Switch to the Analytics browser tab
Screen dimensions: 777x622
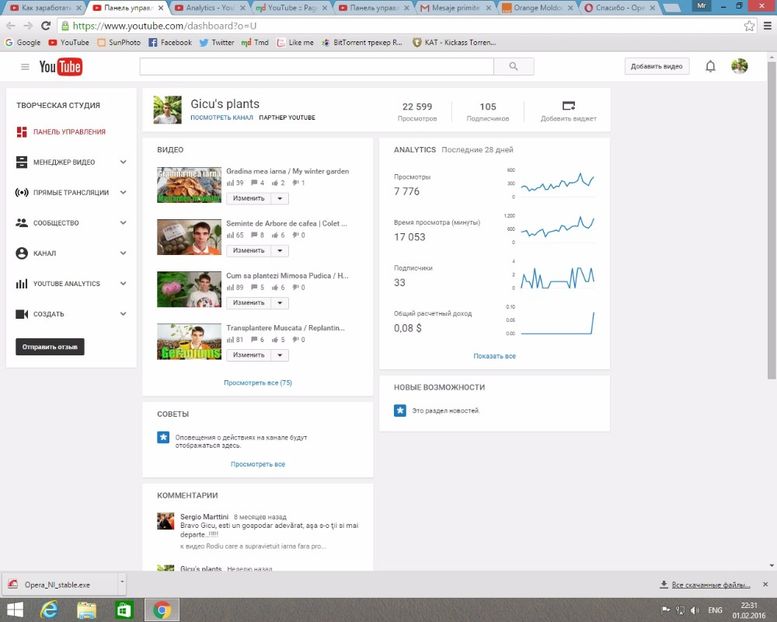click(x=210, y=8)
